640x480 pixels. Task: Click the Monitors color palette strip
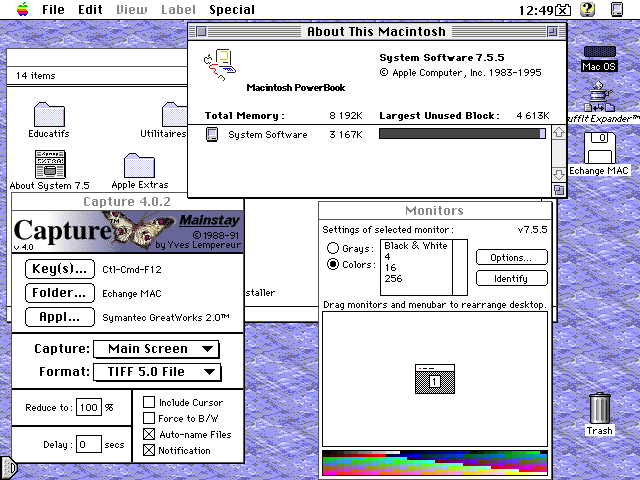coord(435,463)
